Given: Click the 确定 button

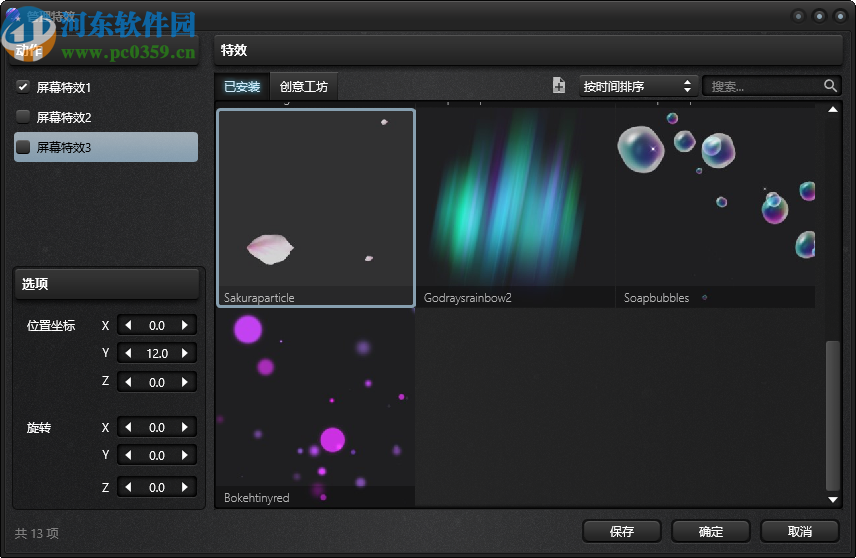Looking at the screenshot, I should coord(710,531).
